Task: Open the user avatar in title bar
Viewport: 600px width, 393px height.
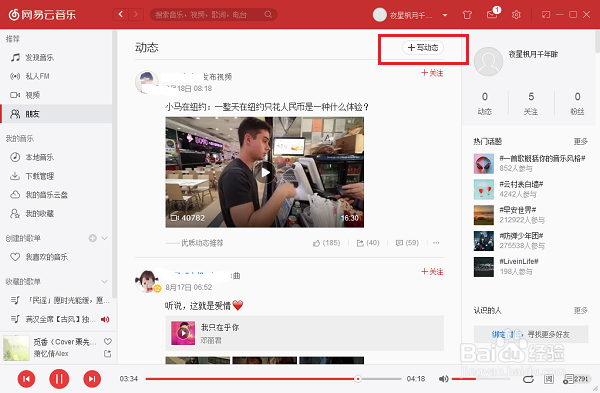Action: point(380,15)
